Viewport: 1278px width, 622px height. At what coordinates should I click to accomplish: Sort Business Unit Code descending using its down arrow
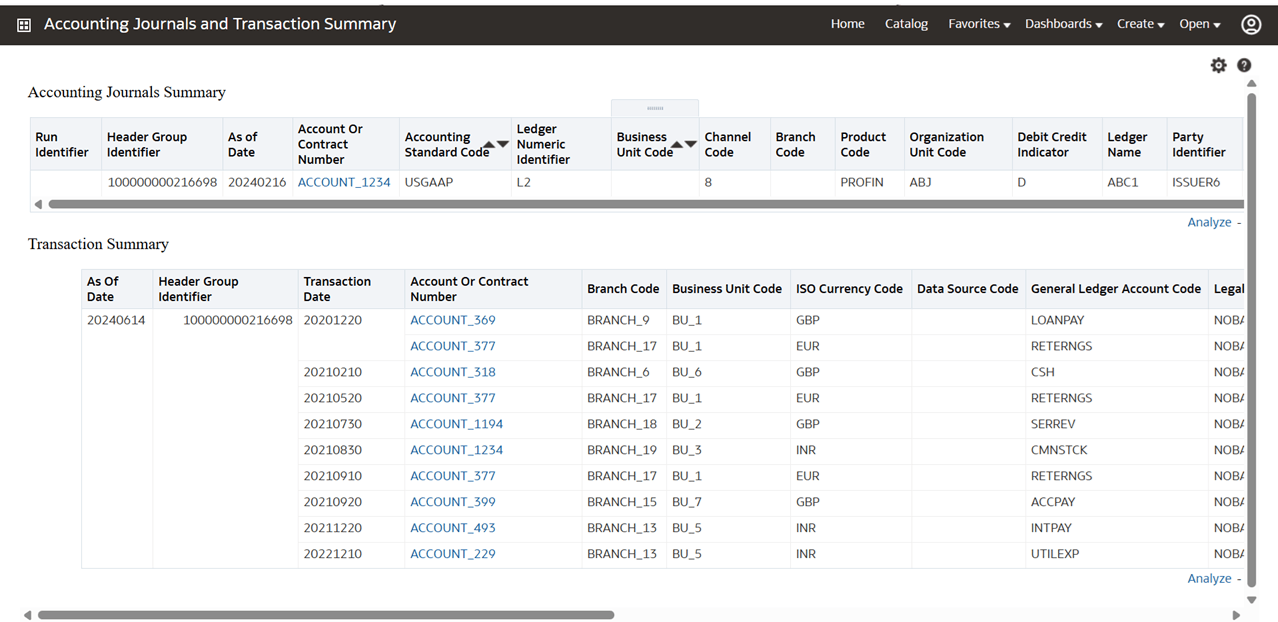(690, 143)
